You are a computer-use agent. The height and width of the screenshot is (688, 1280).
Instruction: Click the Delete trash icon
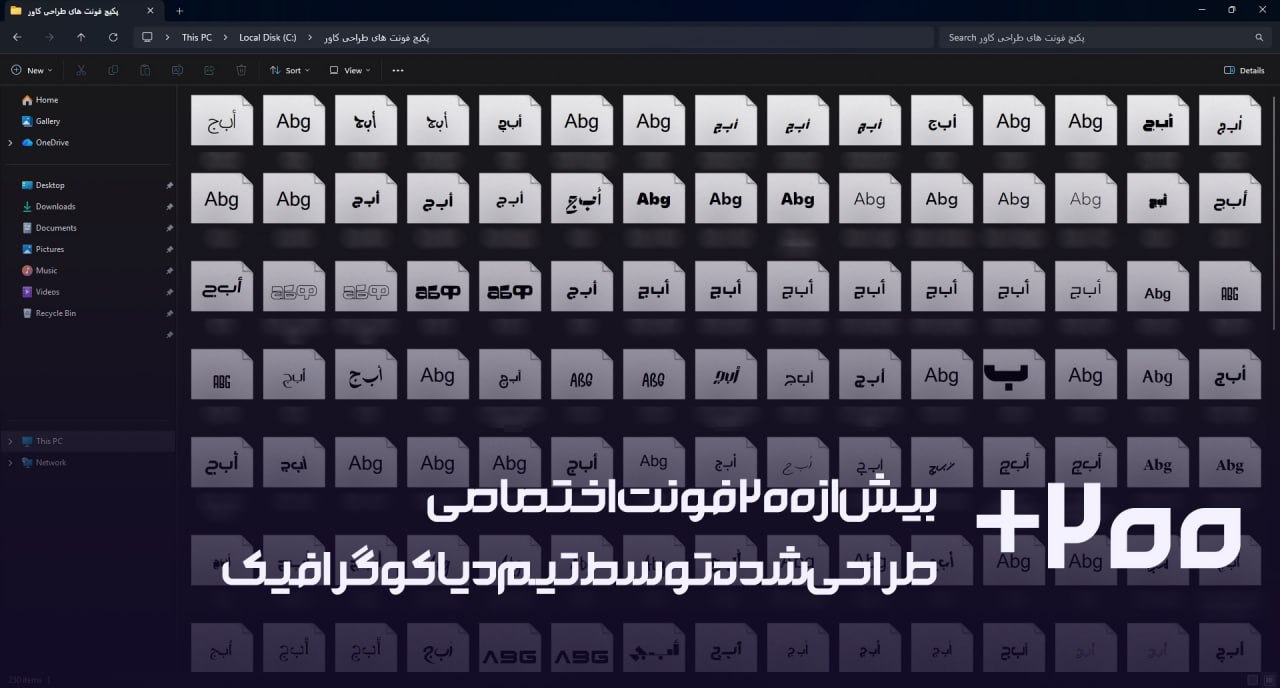coord(241,70)
